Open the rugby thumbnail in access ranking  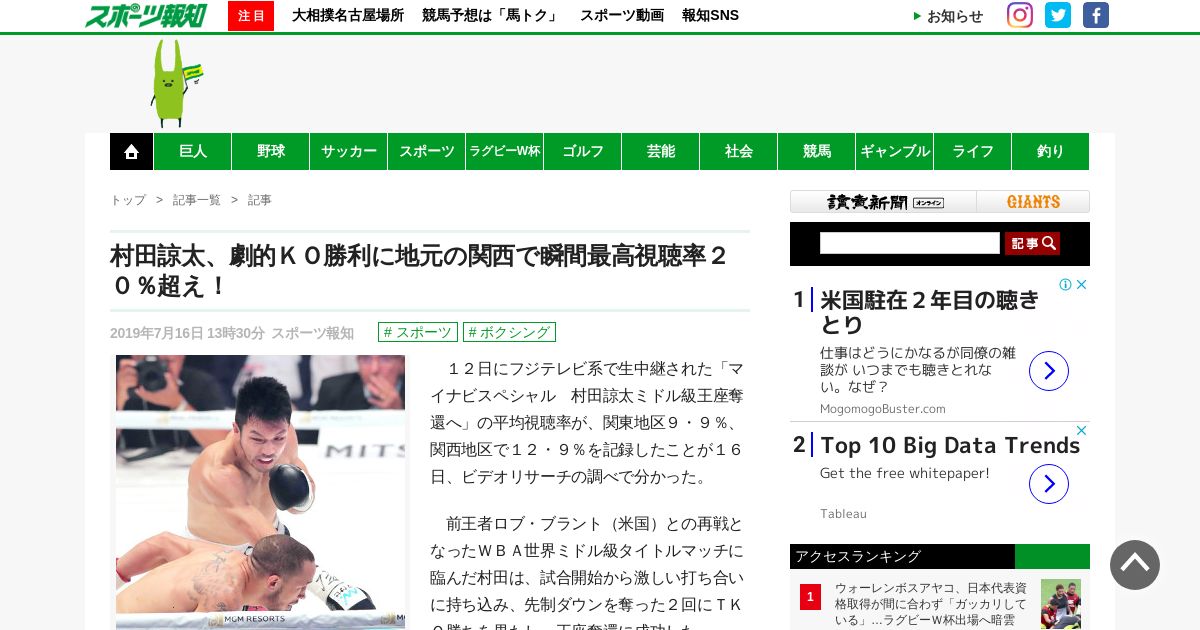pyautogui.click(x=1061, y=604)
